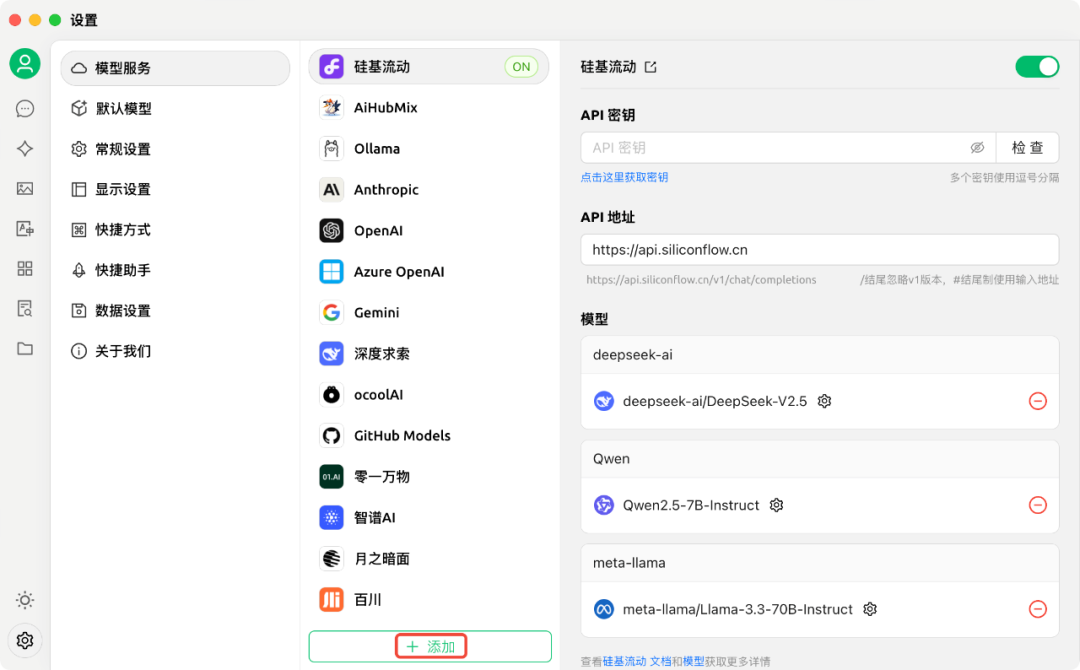Open the image generation sidebar icon
The height and width of the screenshot is (670, 1080).
click(x=25, y=188)
